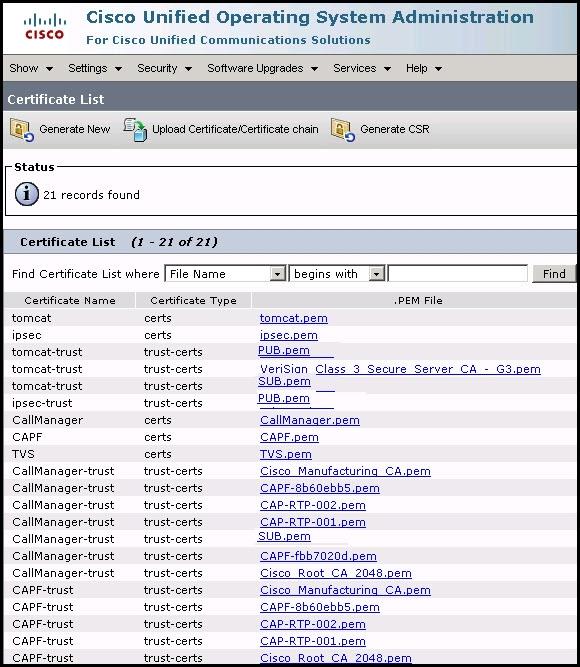Expand the Services menu
580x667 pixels.
coord(362,68)
